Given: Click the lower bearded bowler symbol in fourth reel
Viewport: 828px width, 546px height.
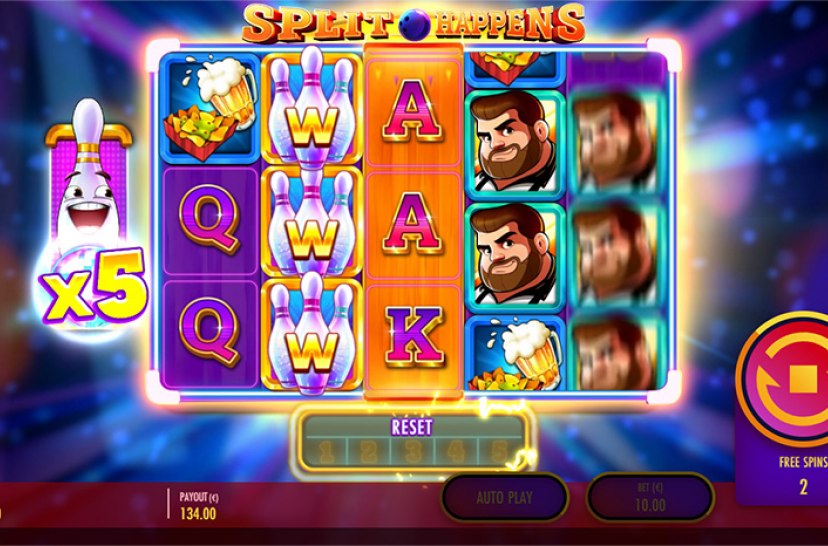Looking at the screenshot, I should (x=514, y=257).
